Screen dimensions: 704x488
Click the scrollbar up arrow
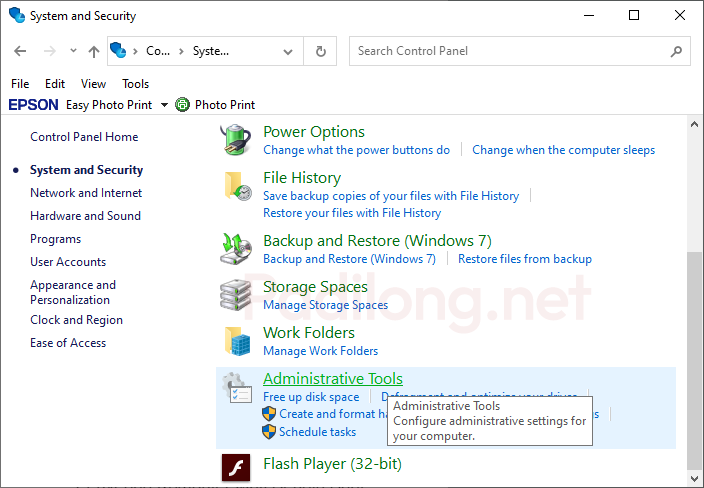point(695,124)
